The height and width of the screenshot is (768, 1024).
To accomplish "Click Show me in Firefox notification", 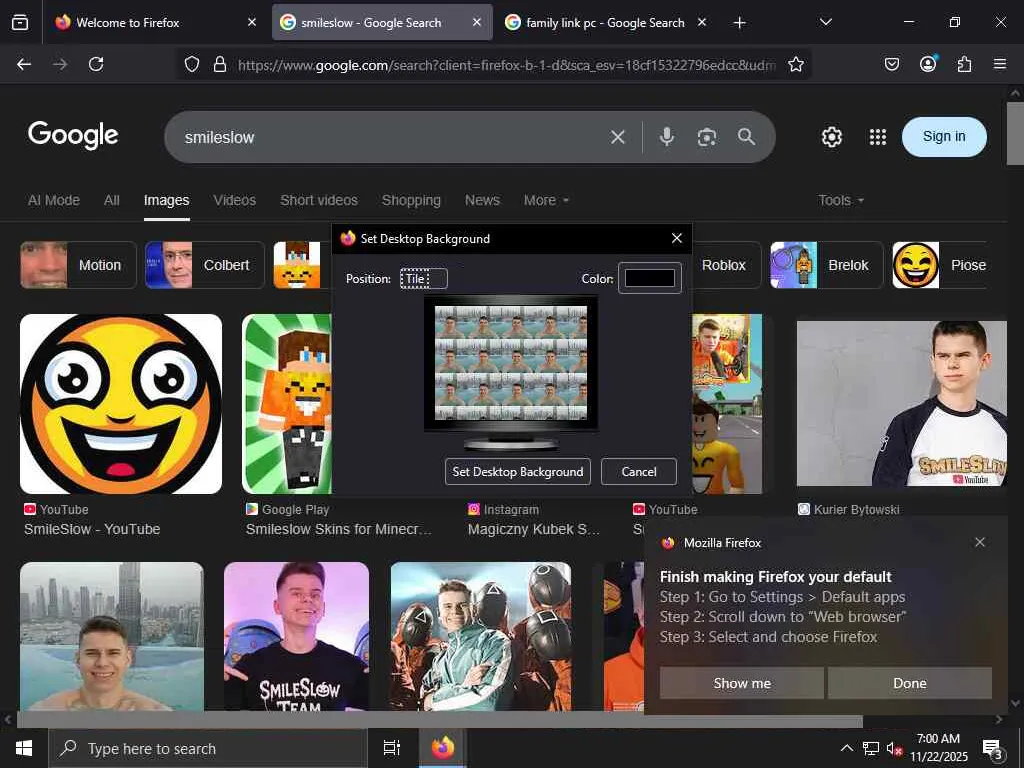I will point(742,683).
